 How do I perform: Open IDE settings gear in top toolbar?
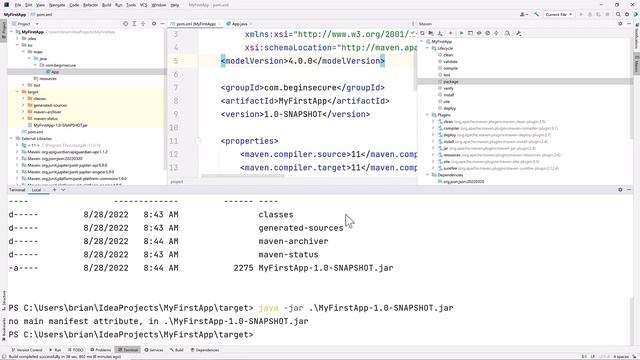(627, 14)
